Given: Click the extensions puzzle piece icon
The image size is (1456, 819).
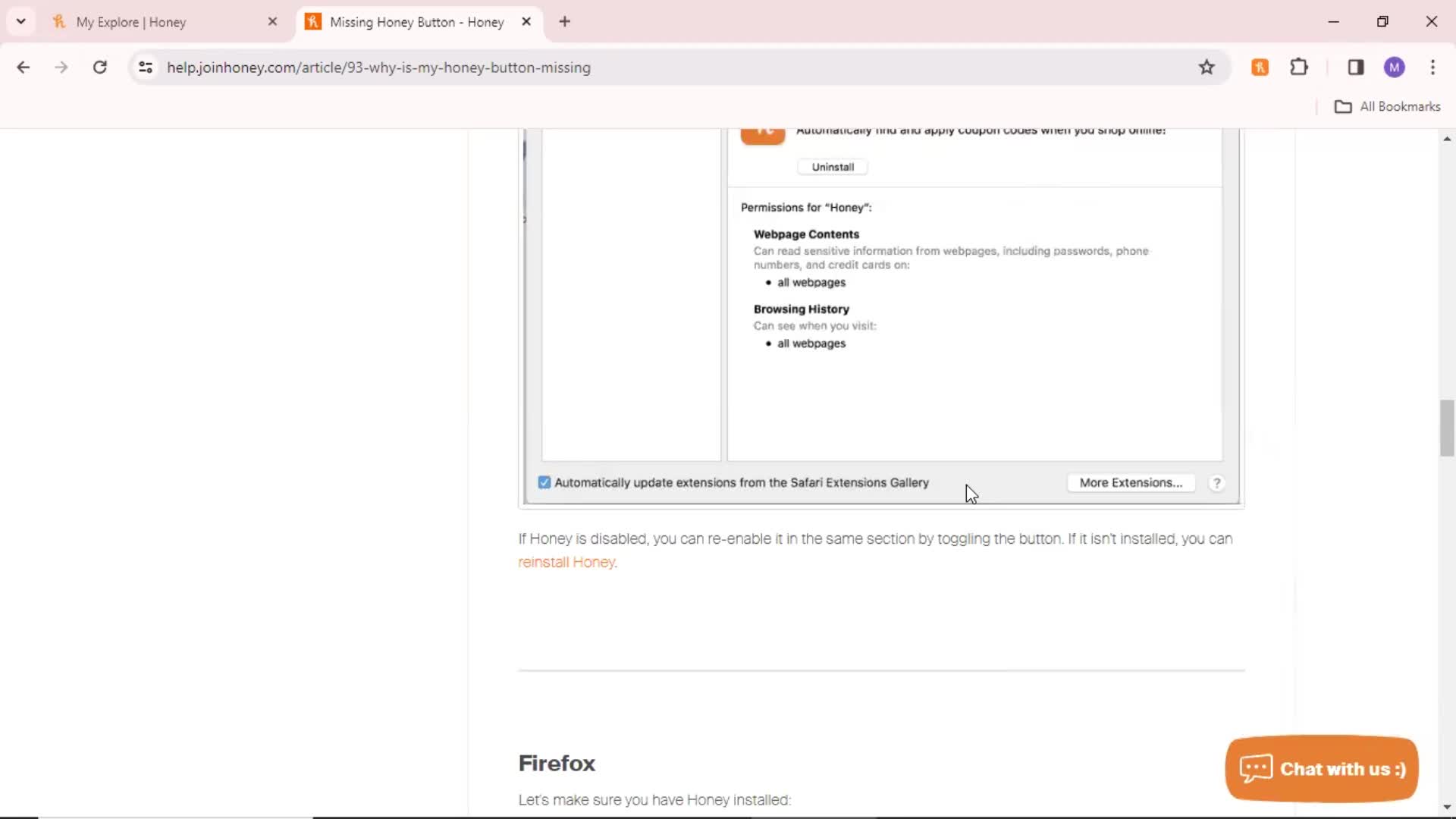Looking at the screenshot, I should 1299,67.
